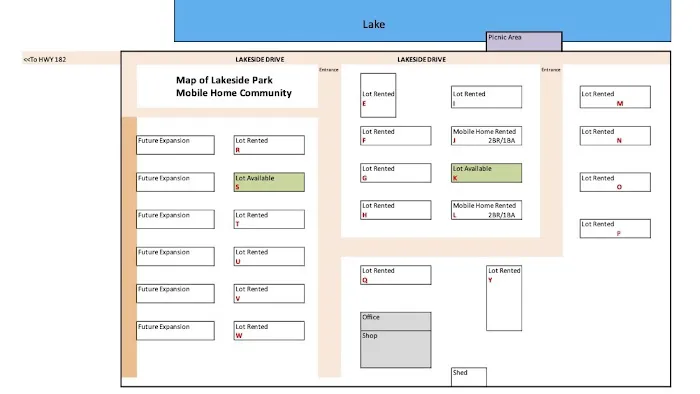Click the Shop building box
Screen dimensions: 700x394
pos(396,349)
